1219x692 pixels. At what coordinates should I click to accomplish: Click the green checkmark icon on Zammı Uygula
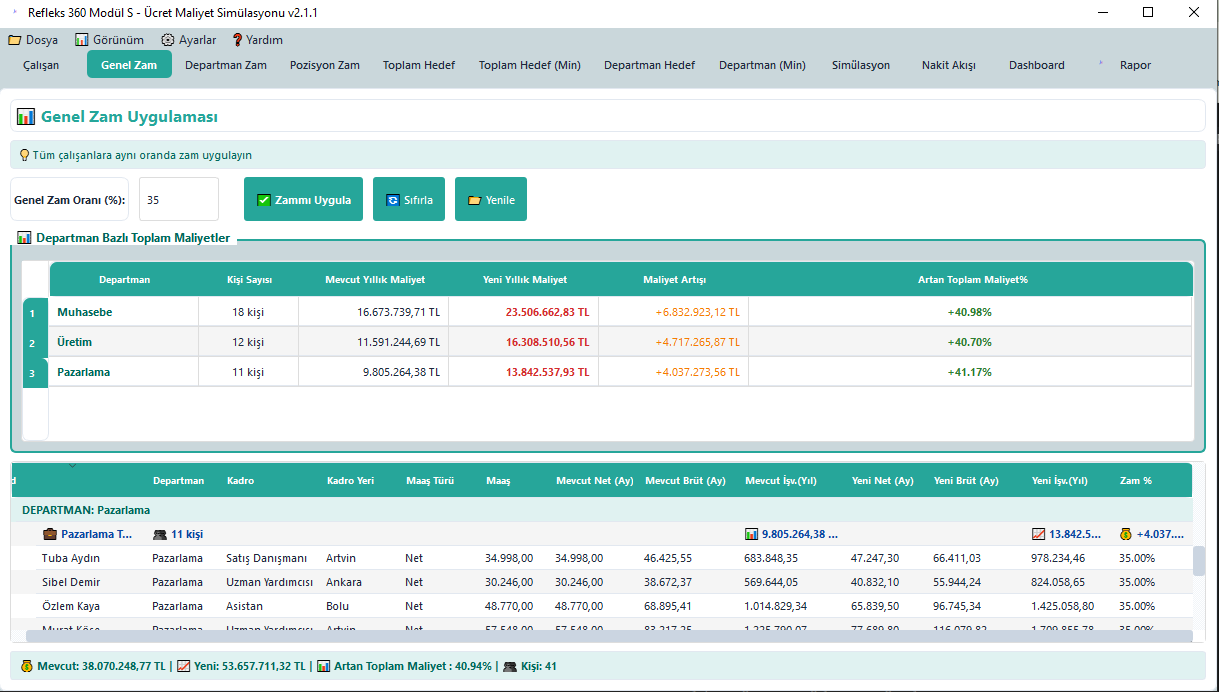pos(264,200)
